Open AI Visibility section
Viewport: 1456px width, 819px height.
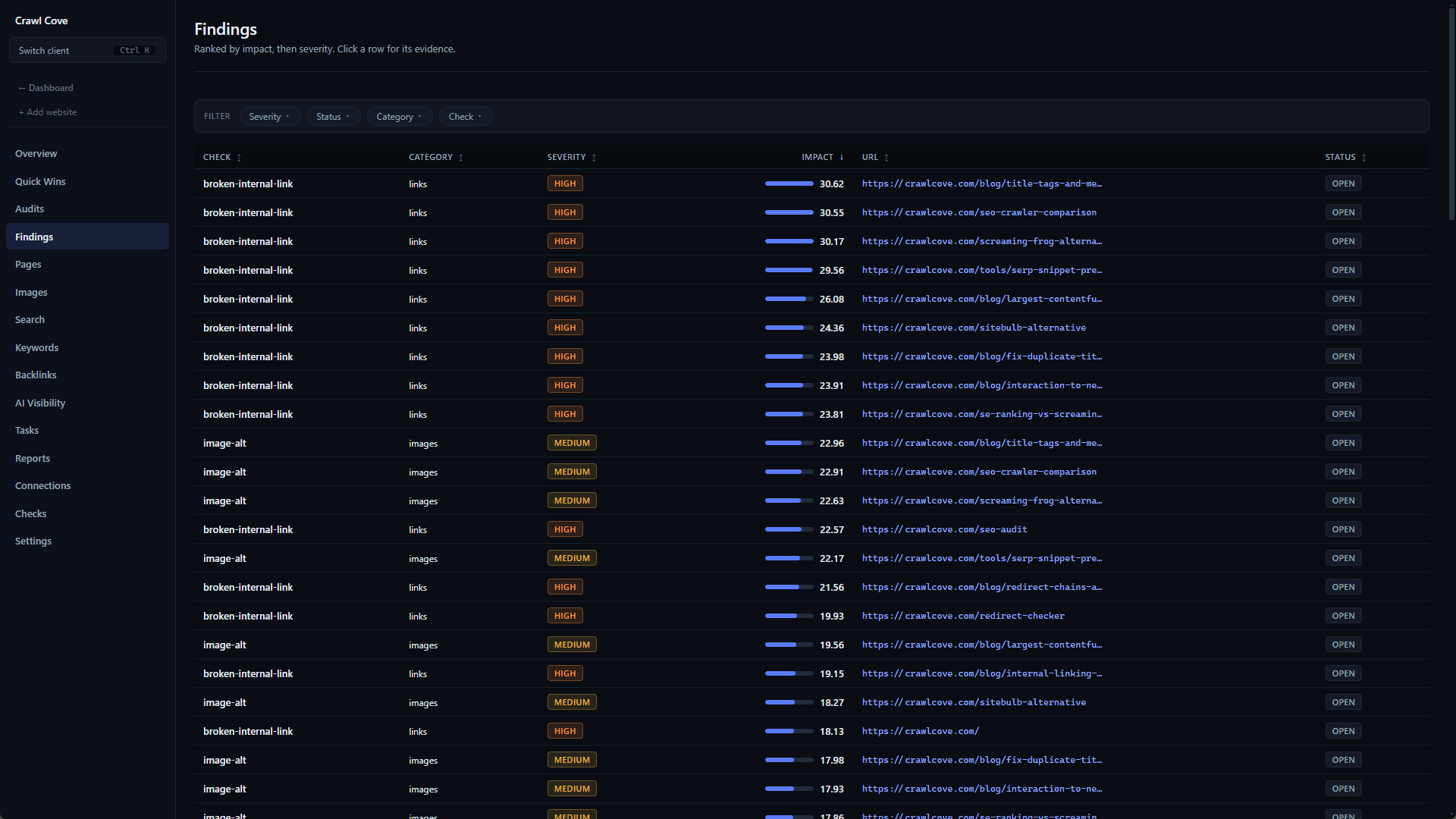pyautogui.click(x=87, y=403)
